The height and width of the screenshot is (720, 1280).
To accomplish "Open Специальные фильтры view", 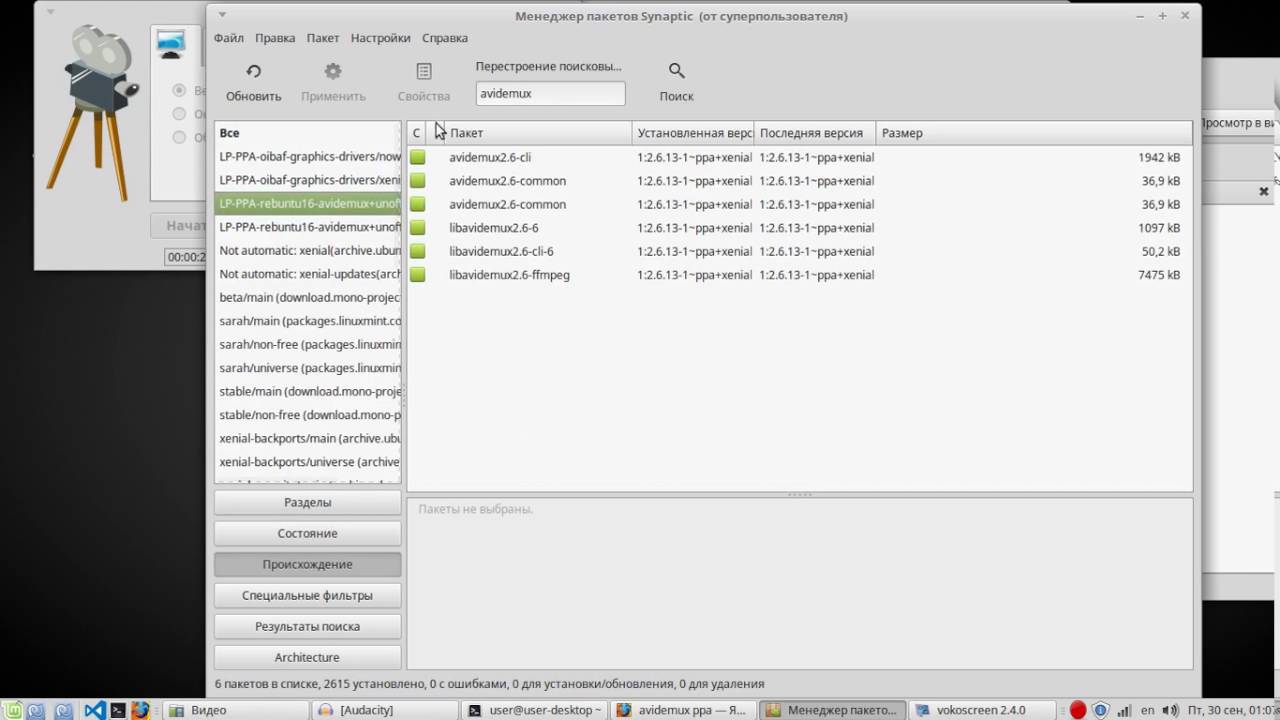I will [307, 595].
